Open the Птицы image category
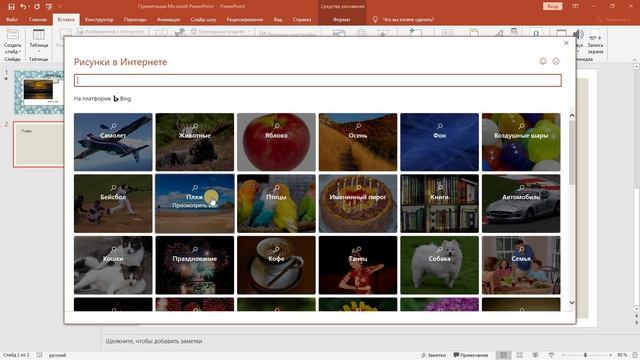 pos(276,204)
